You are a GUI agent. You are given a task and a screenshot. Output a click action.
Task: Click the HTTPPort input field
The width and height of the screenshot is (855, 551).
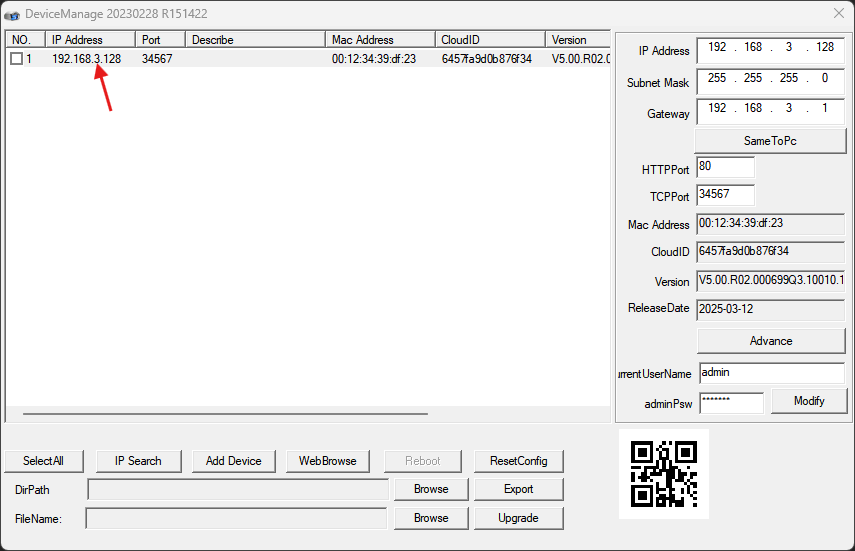(x=725, y=168)
